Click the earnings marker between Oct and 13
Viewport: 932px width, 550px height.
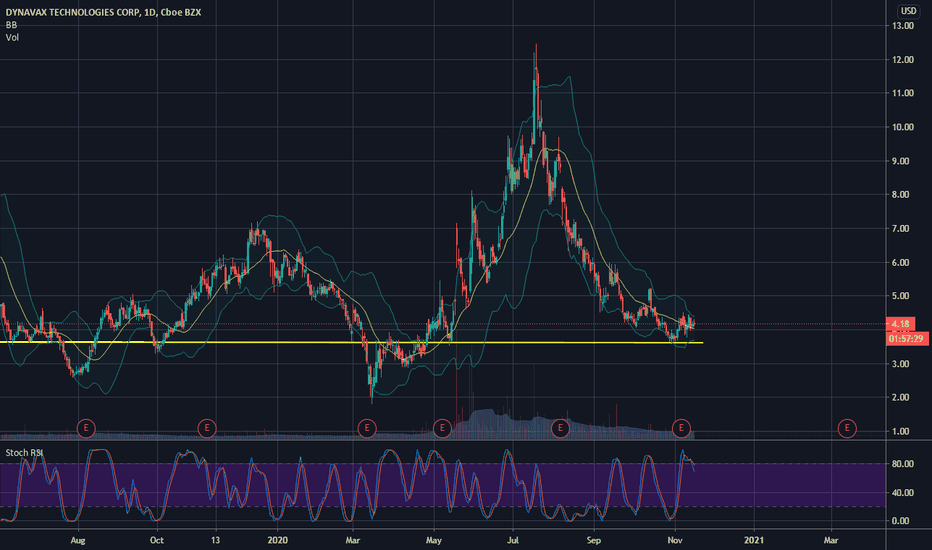tap(207, 428)
